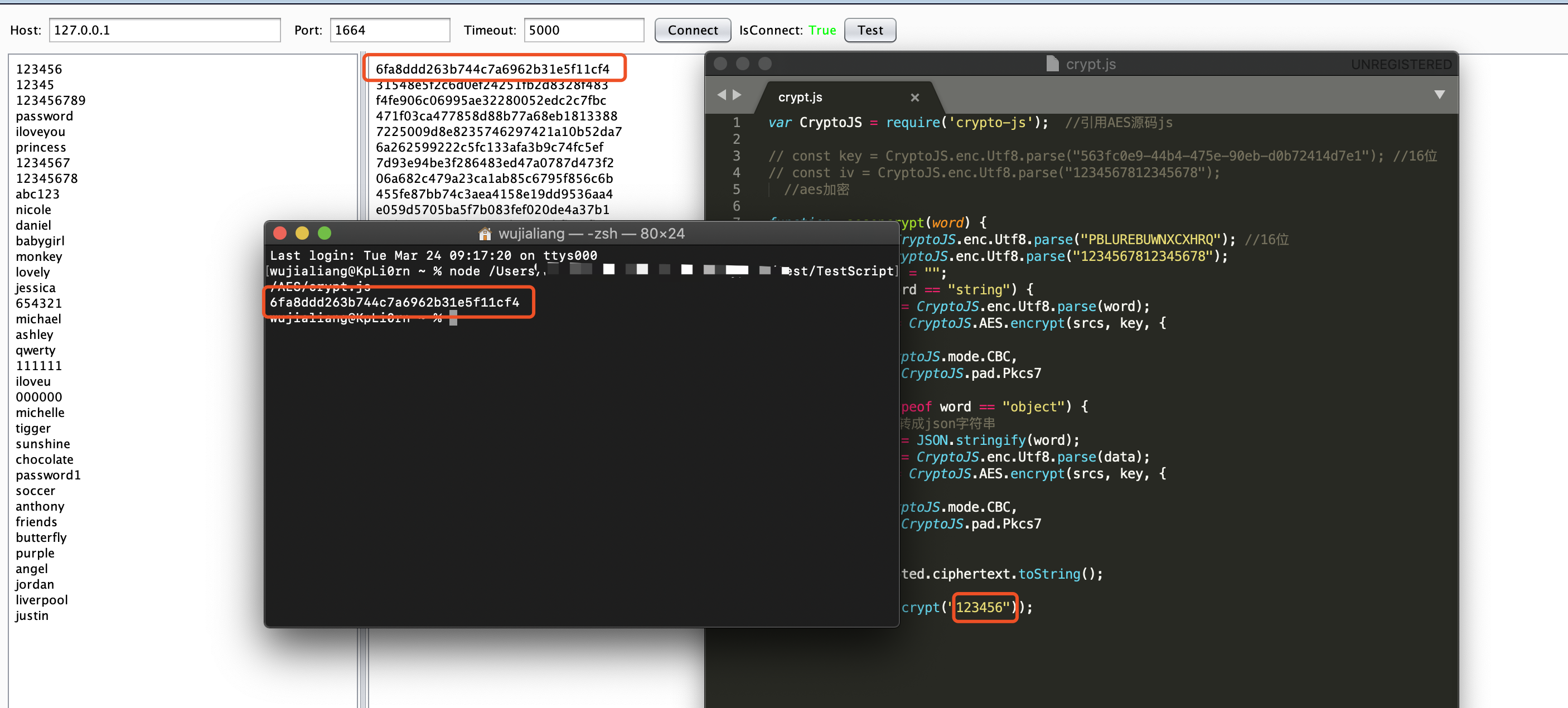The width and height of the screenshot is (1568, 708).
Task: Focus the Timeout field with 5000
Action: pyautogui.click(x=583, y=31)
